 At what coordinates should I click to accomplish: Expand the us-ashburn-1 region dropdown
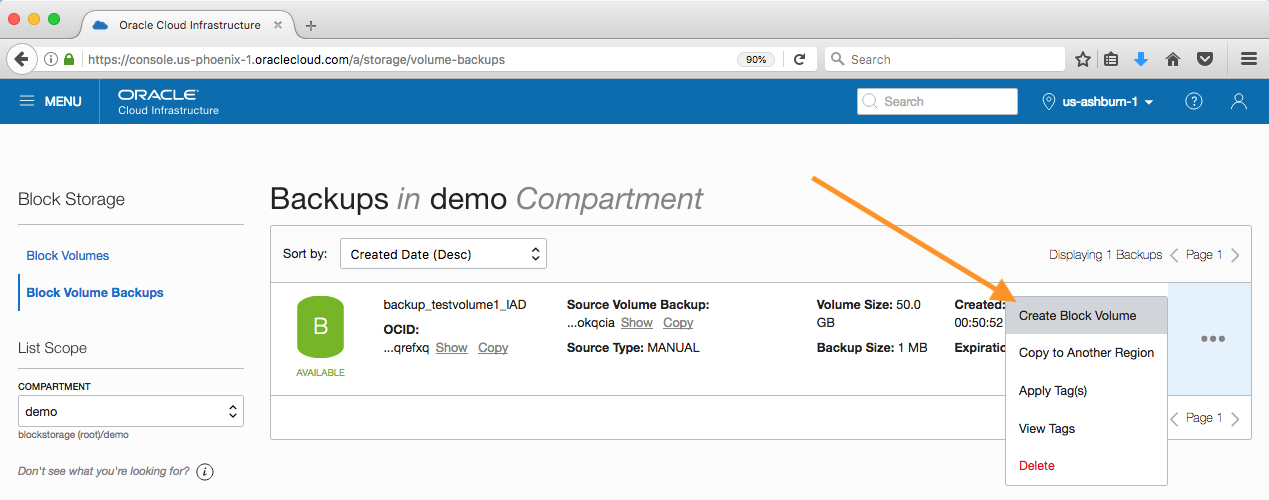pyautogui.click(x=1099, y=102)
